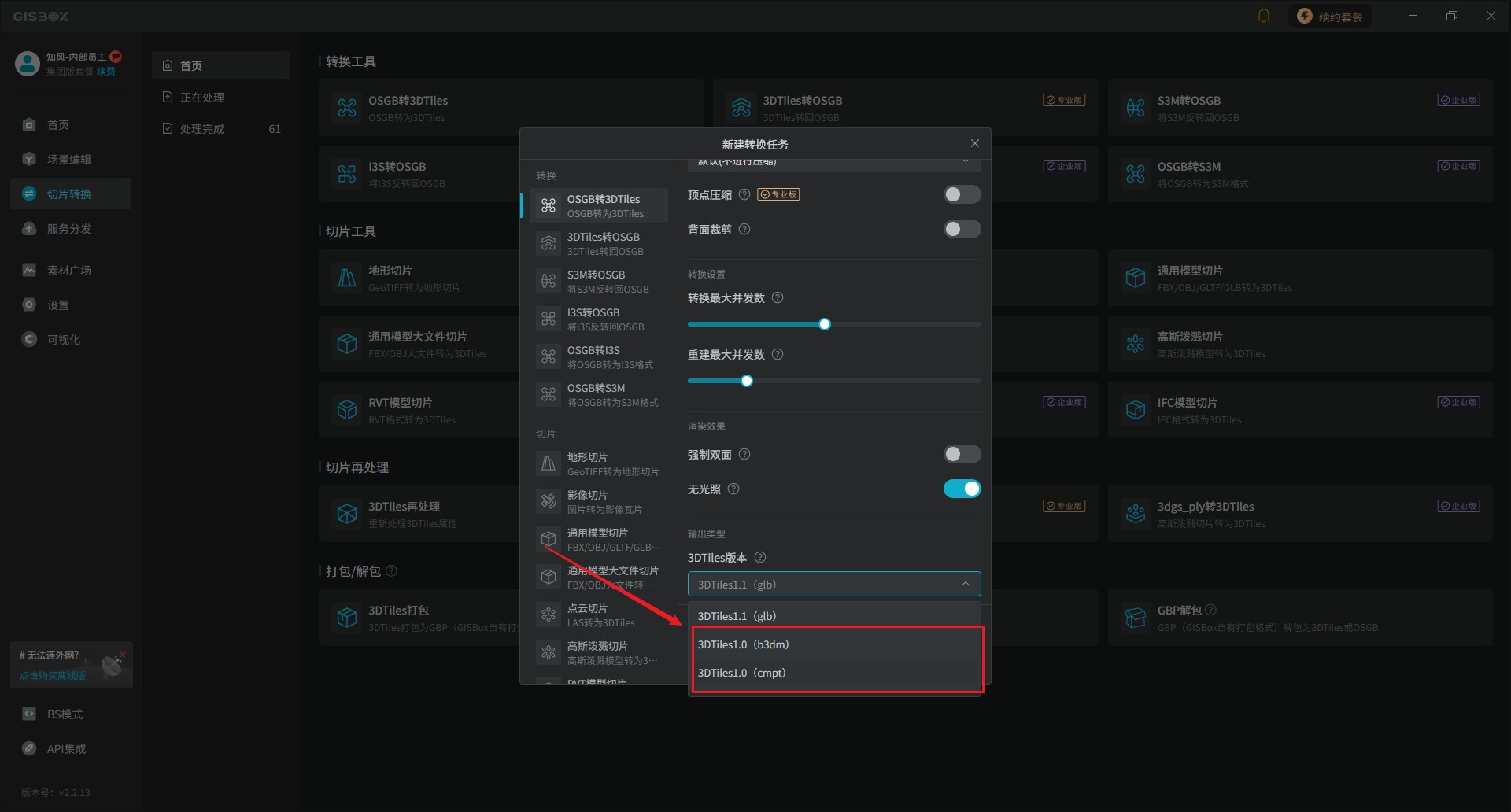The width and height of the screenshot is (1511, 812).
Task: Click the 强制双面 help icon
Action: 744,454
